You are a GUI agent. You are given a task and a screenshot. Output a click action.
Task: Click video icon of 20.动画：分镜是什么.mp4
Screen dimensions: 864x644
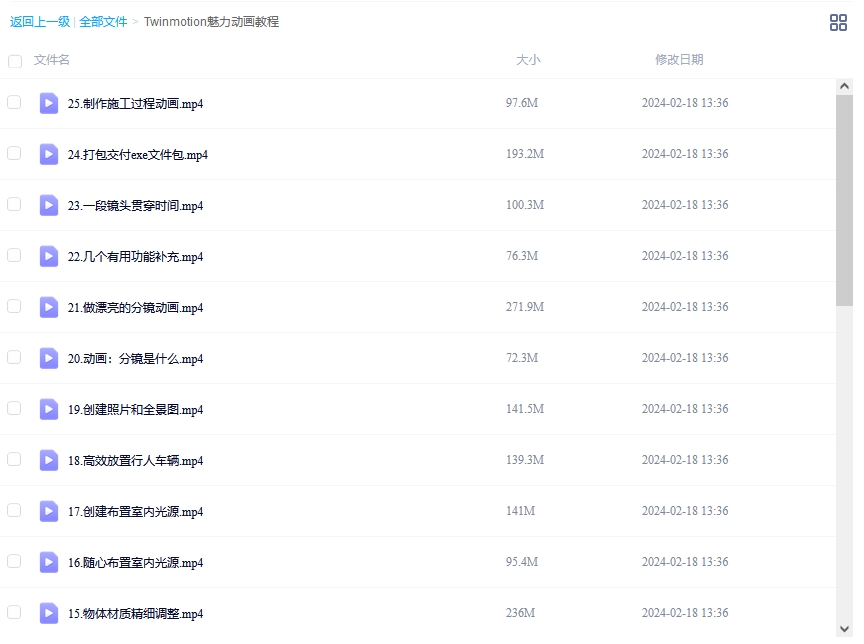click(48, 358)
